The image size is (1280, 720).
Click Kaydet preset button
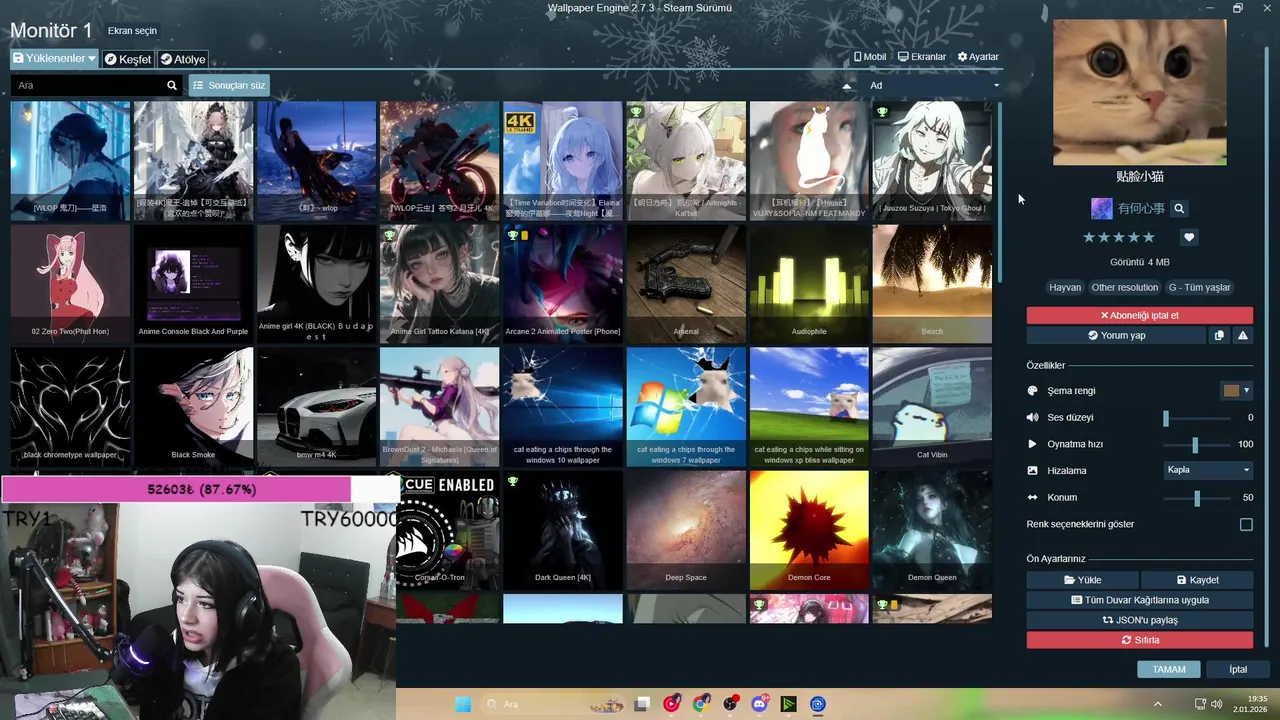tap(1197, 580)
